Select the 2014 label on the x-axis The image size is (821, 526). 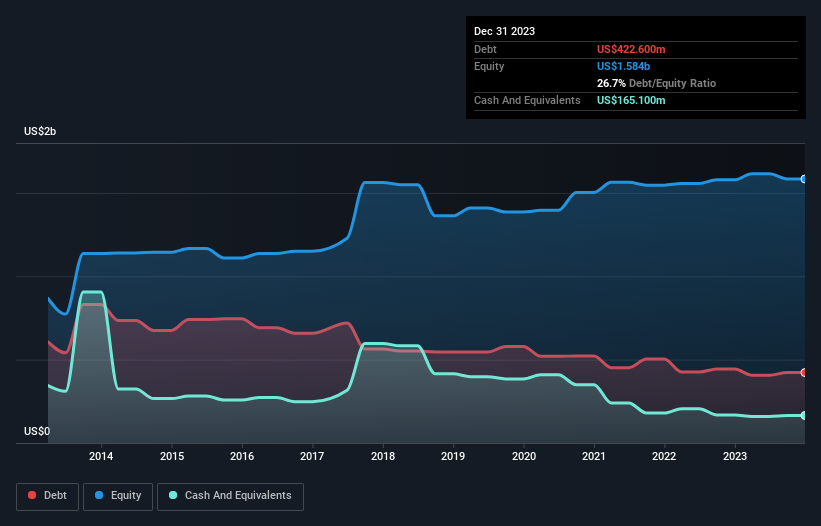pyautogui.click(x=101, y=457)
